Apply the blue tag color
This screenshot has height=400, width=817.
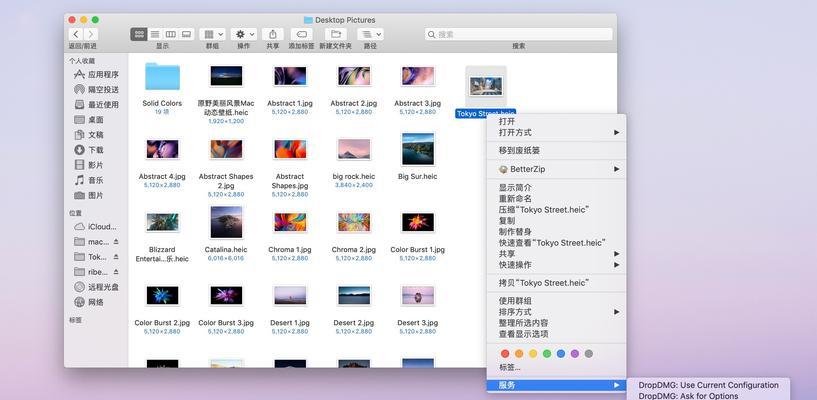561,354
